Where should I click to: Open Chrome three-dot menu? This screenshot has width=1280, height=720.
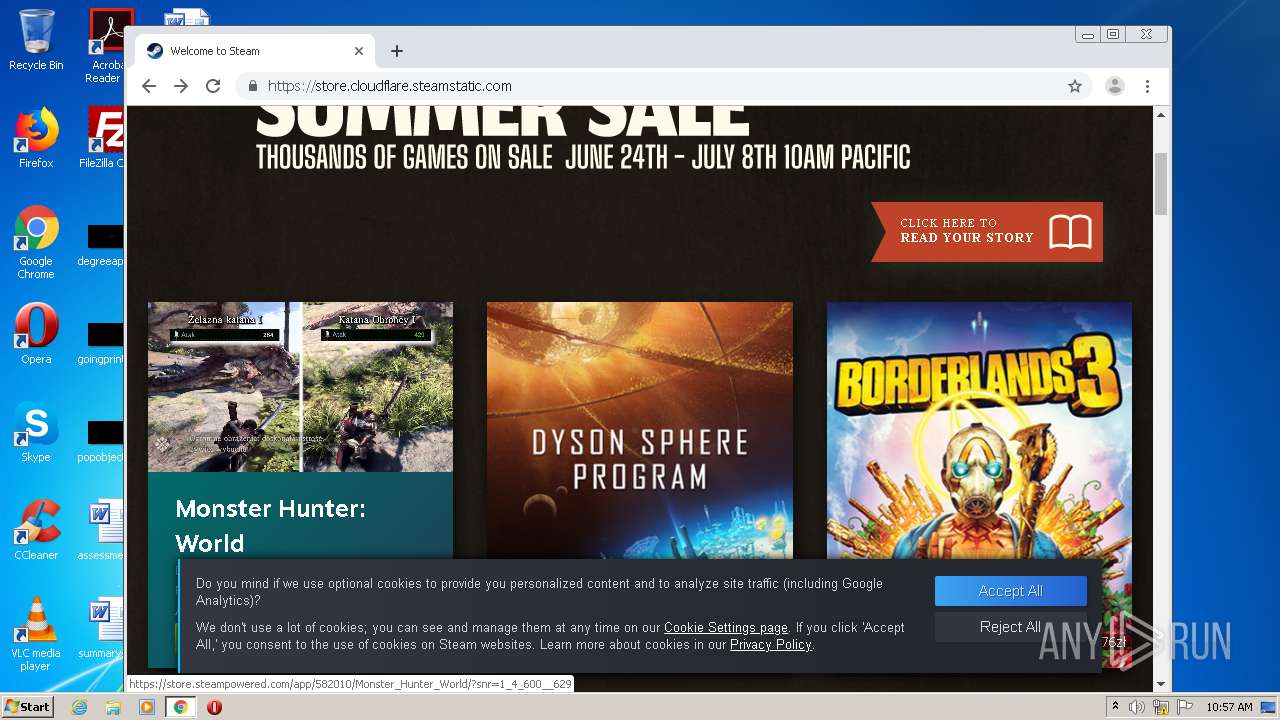click(x=1148, y=86)
